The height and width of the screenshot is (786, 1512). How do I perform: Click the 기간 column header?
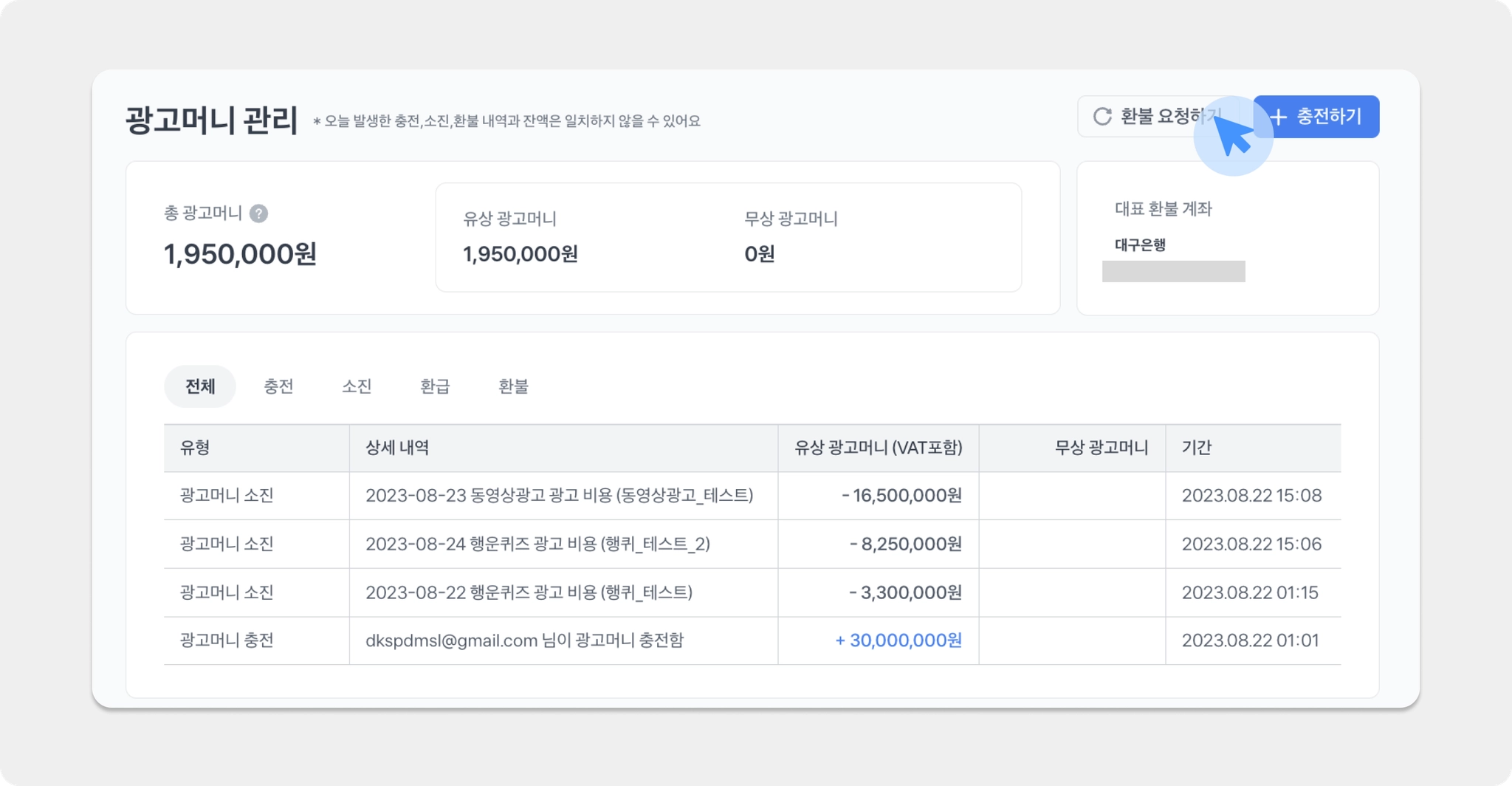pos(1196,448)
